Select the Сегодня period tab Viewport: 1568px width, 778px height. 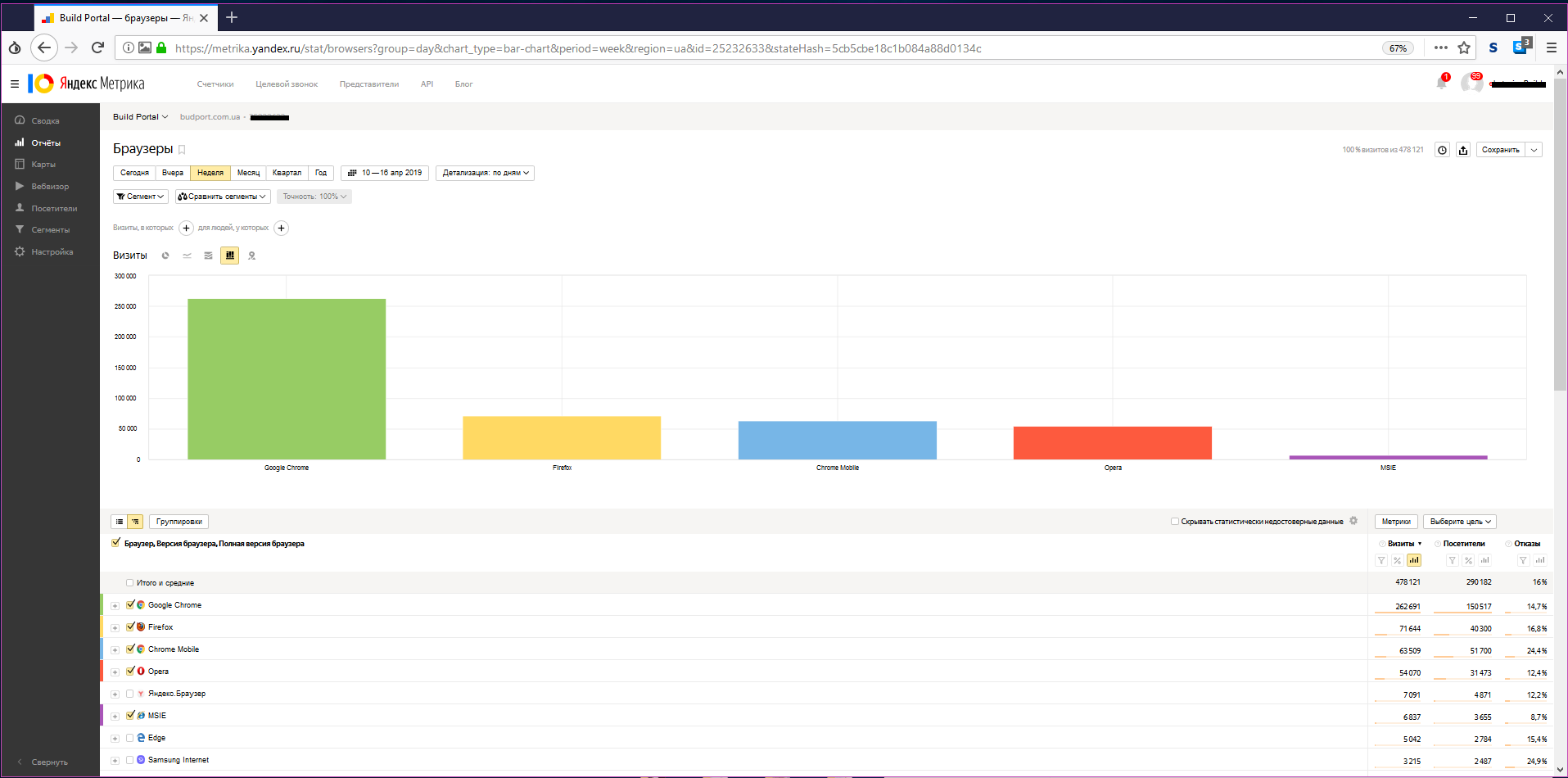pos(134,173)
